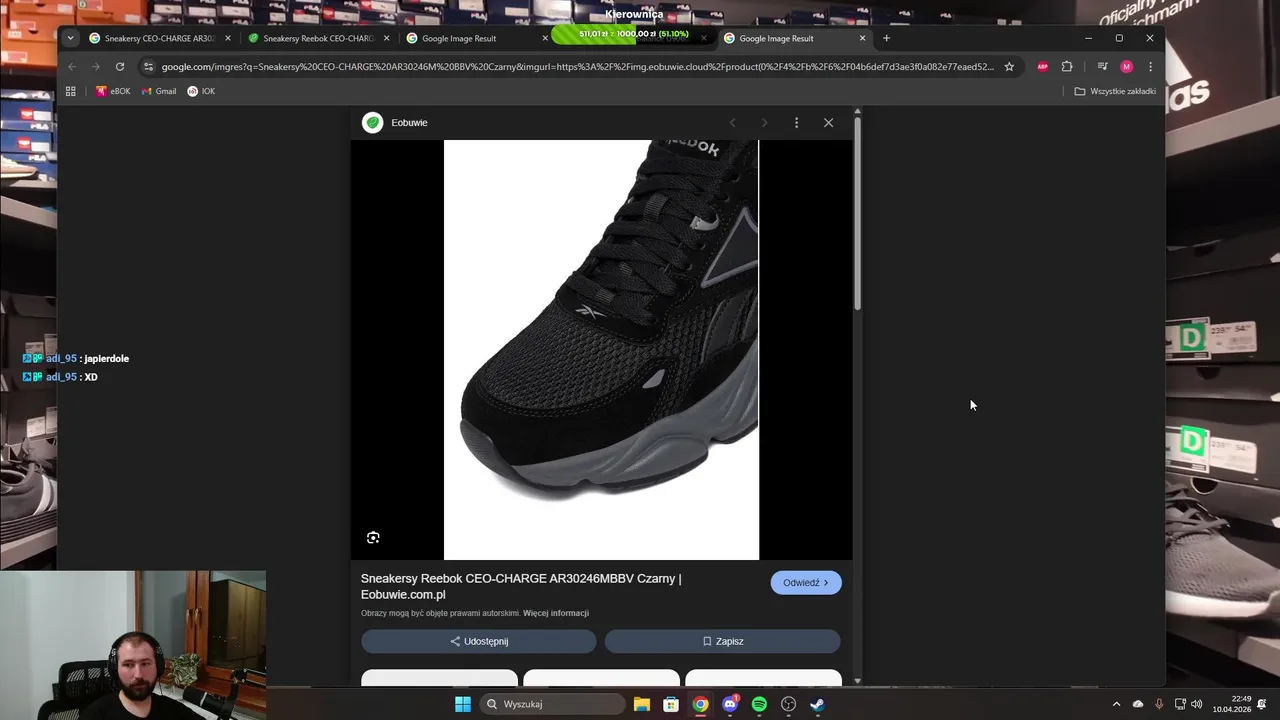Visit the page via Odwiedź button
Screen dimensions: 1280x720
click(x=806, y=583)
